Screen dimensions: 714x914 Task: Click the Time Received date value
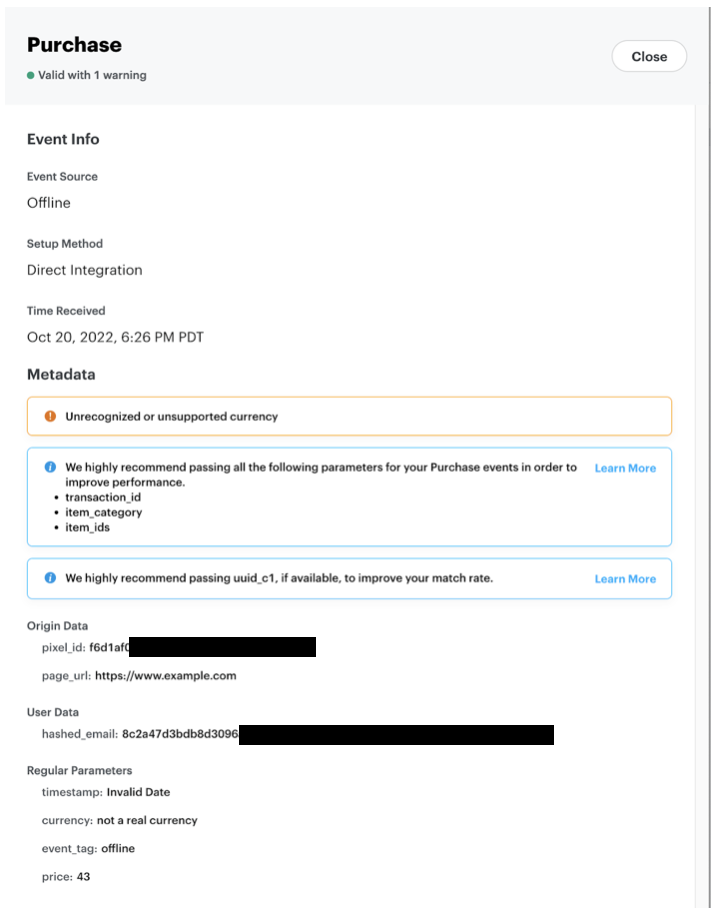(115, 337)
